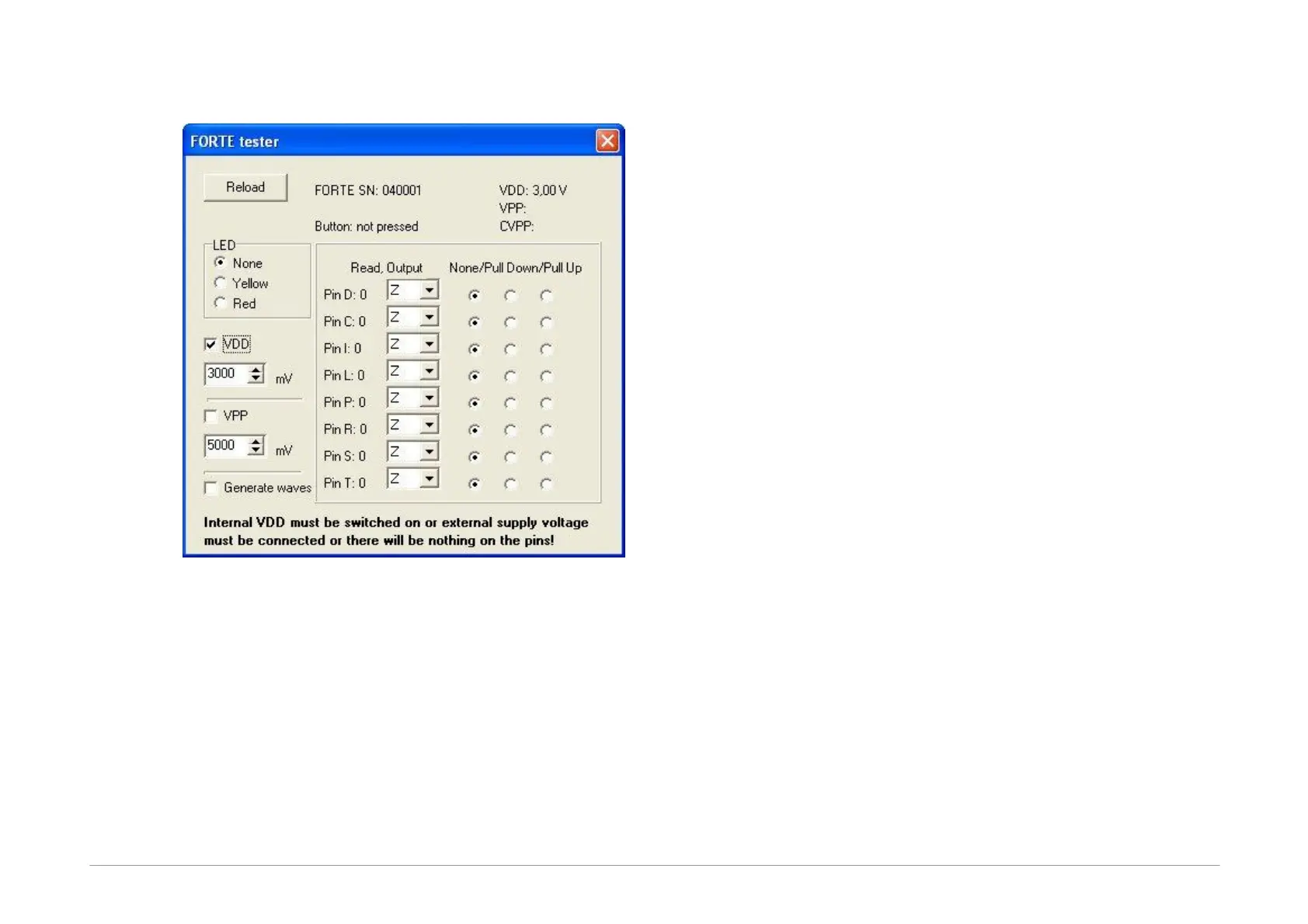Select Pull Down for Pin T
Image resolution: width=1308 pixels, height=924 pixels.
(x=510, y=484)
